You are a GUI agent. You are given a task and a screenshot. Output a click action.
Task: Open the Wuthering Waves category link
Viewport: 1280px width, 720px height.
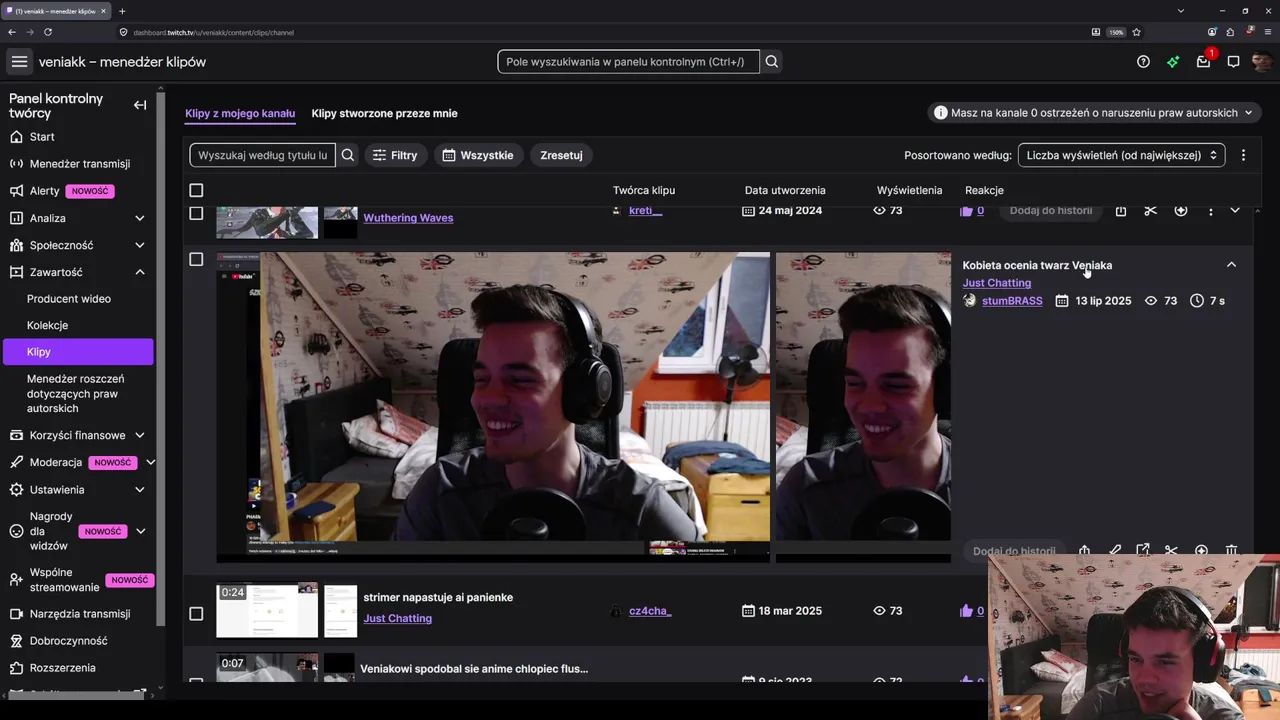[x=408, y=218]
